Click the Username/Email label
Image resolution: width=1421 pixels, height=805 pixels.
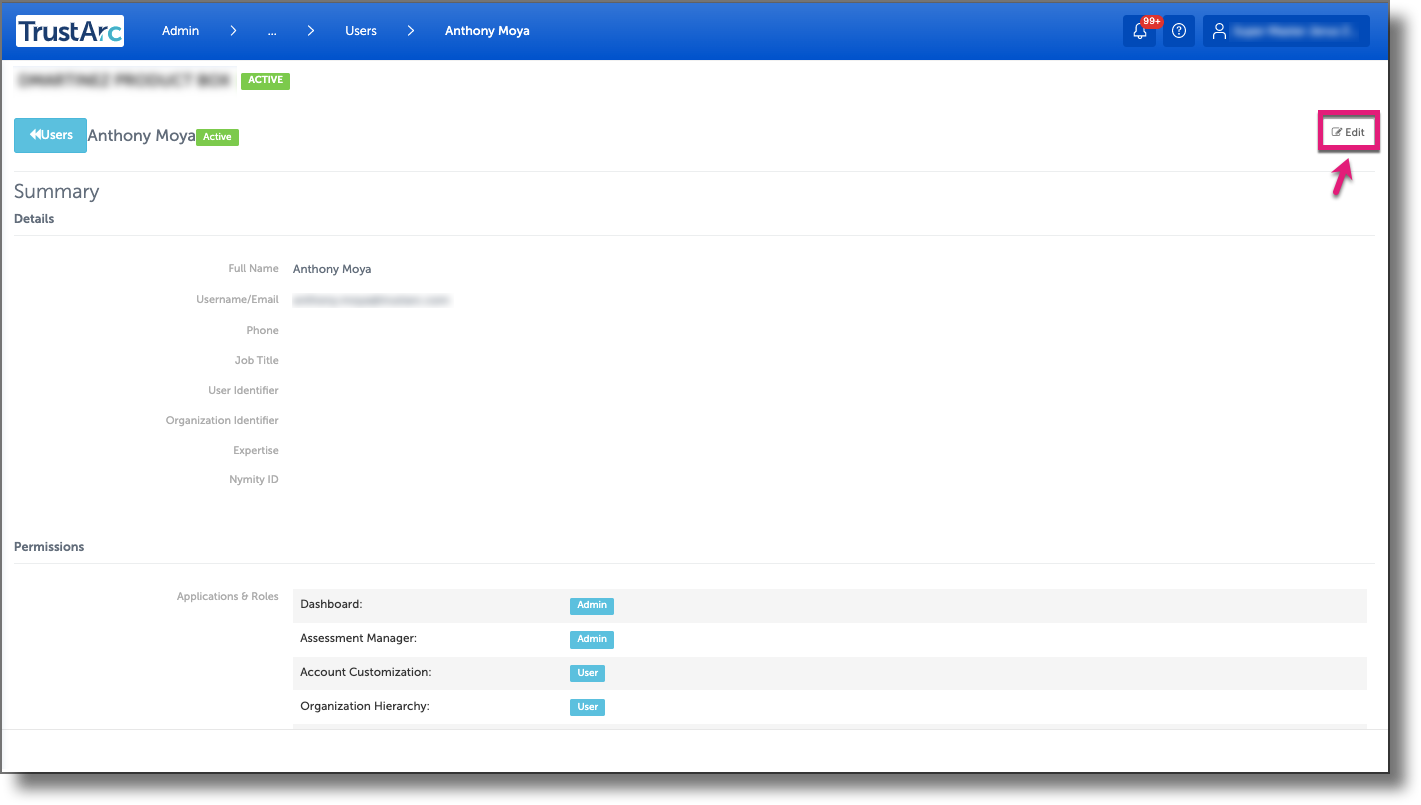tap(237, 299)
